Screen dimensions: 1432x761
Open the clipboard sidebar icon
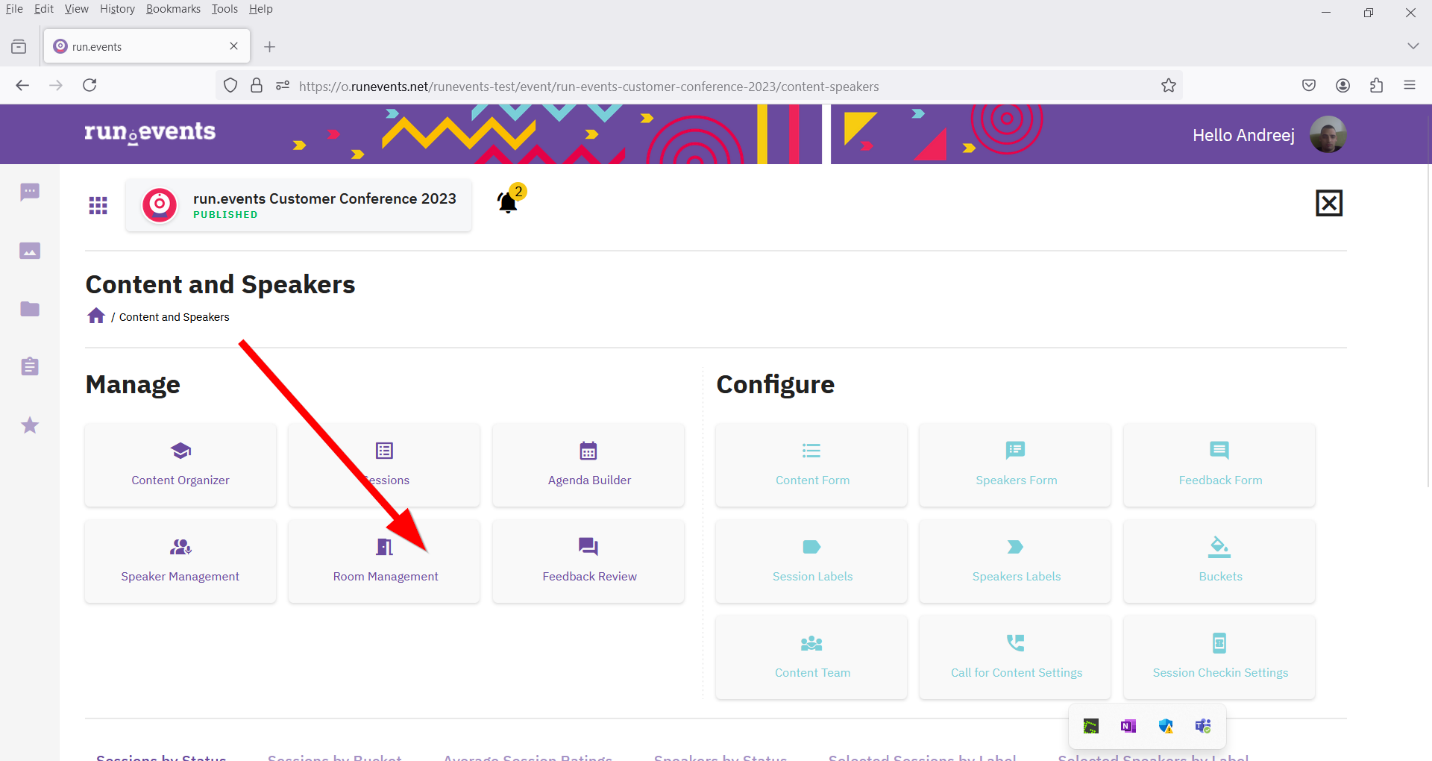(30, 367)
